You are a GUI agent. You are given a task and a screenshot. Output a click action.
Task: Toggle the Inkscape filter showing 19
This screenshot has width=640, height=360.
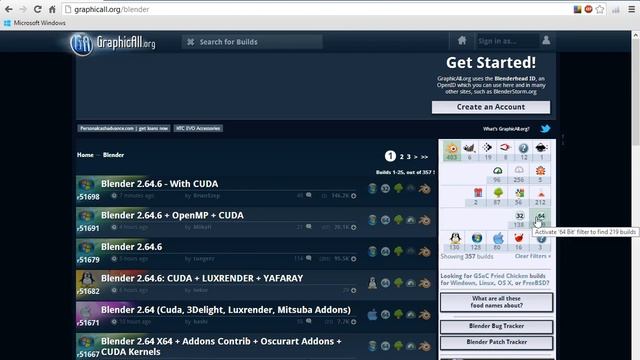[487, 151]
